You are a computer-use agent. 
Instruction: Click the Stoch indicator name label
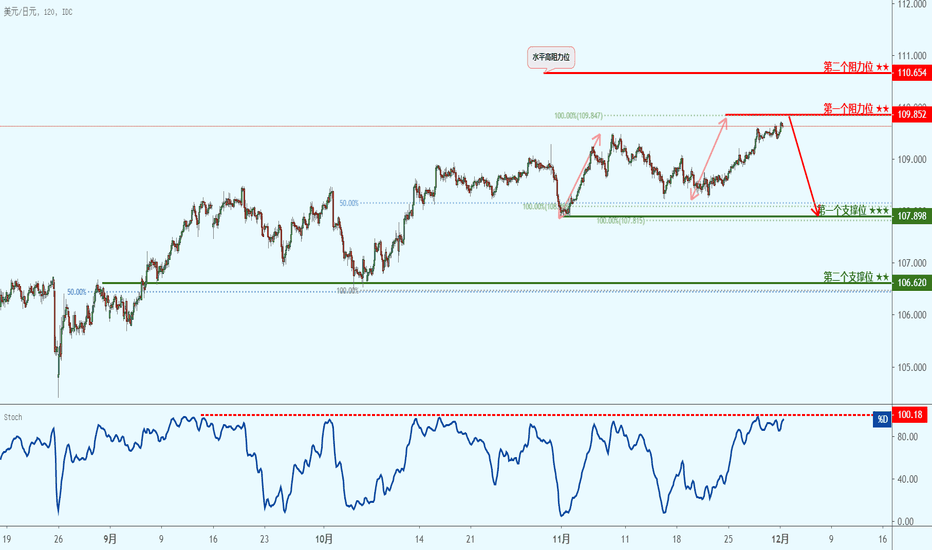click(x=14, y=415)
